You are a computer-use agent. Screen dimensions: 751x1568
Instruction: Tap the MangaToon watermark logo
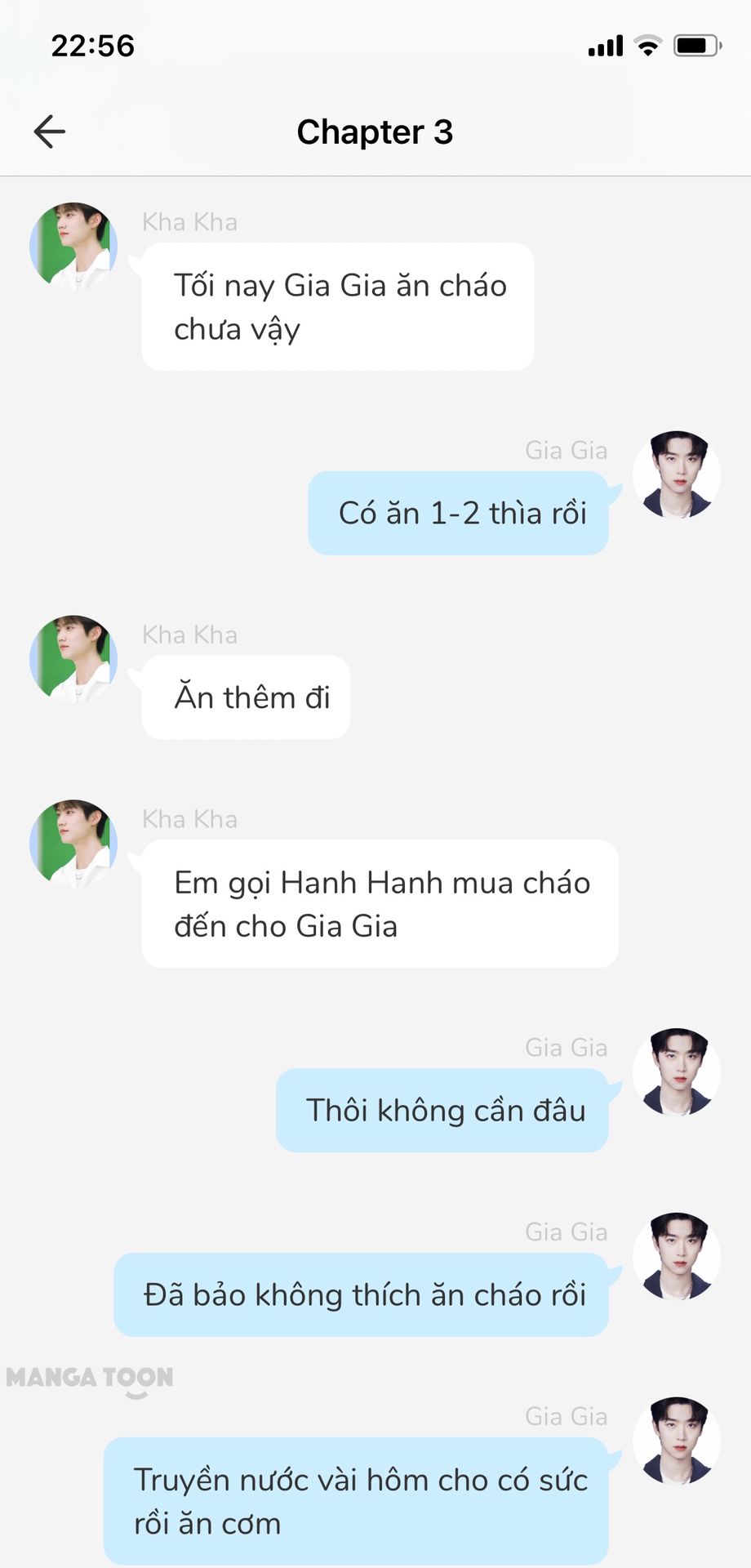90,1380
